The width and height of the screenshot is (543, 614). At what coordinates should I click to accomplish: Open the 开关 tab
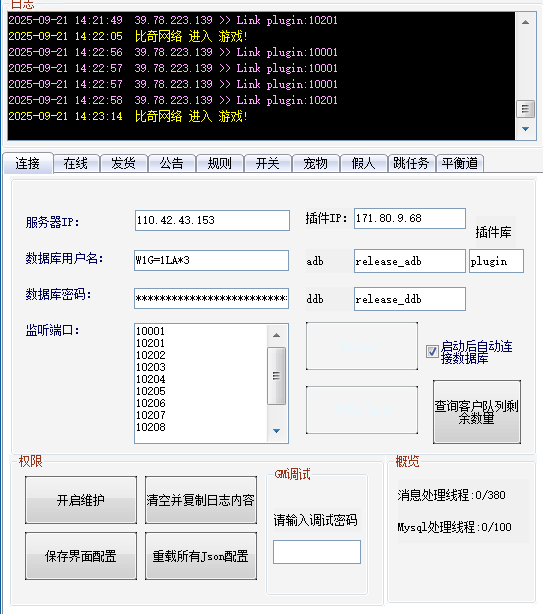(x=268, y=163)
